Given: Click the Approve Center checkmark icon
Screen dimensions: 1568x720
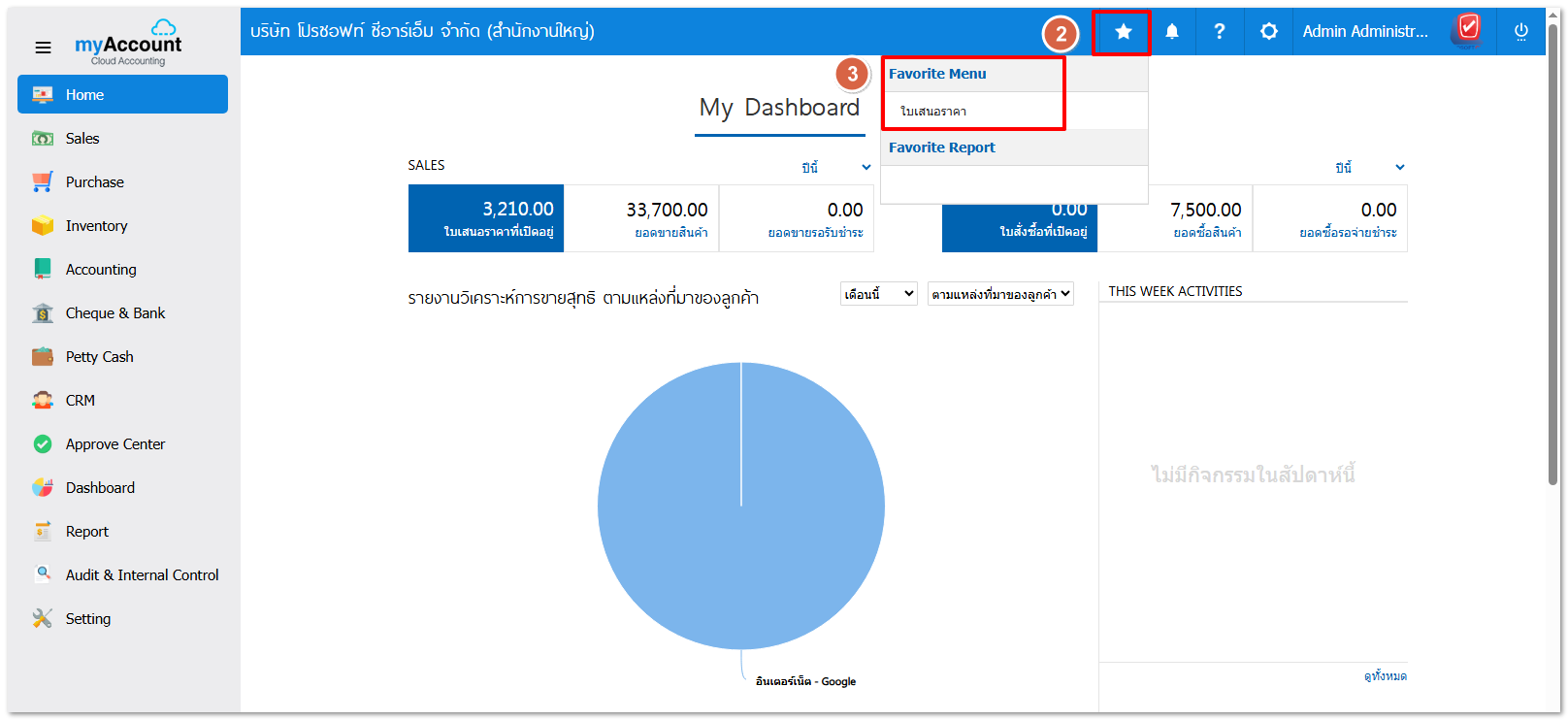Looking at the screenshot, I should coord(43,444).
